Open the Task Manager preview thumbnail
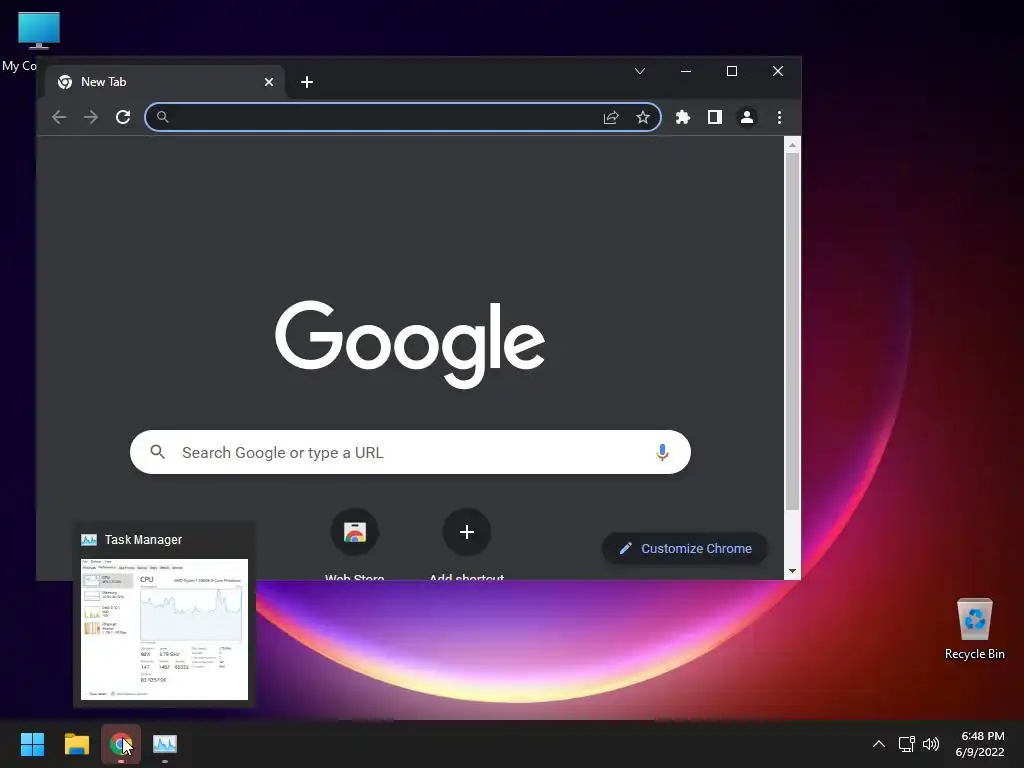Screen dimensions: 1024x768 (165, 629)
